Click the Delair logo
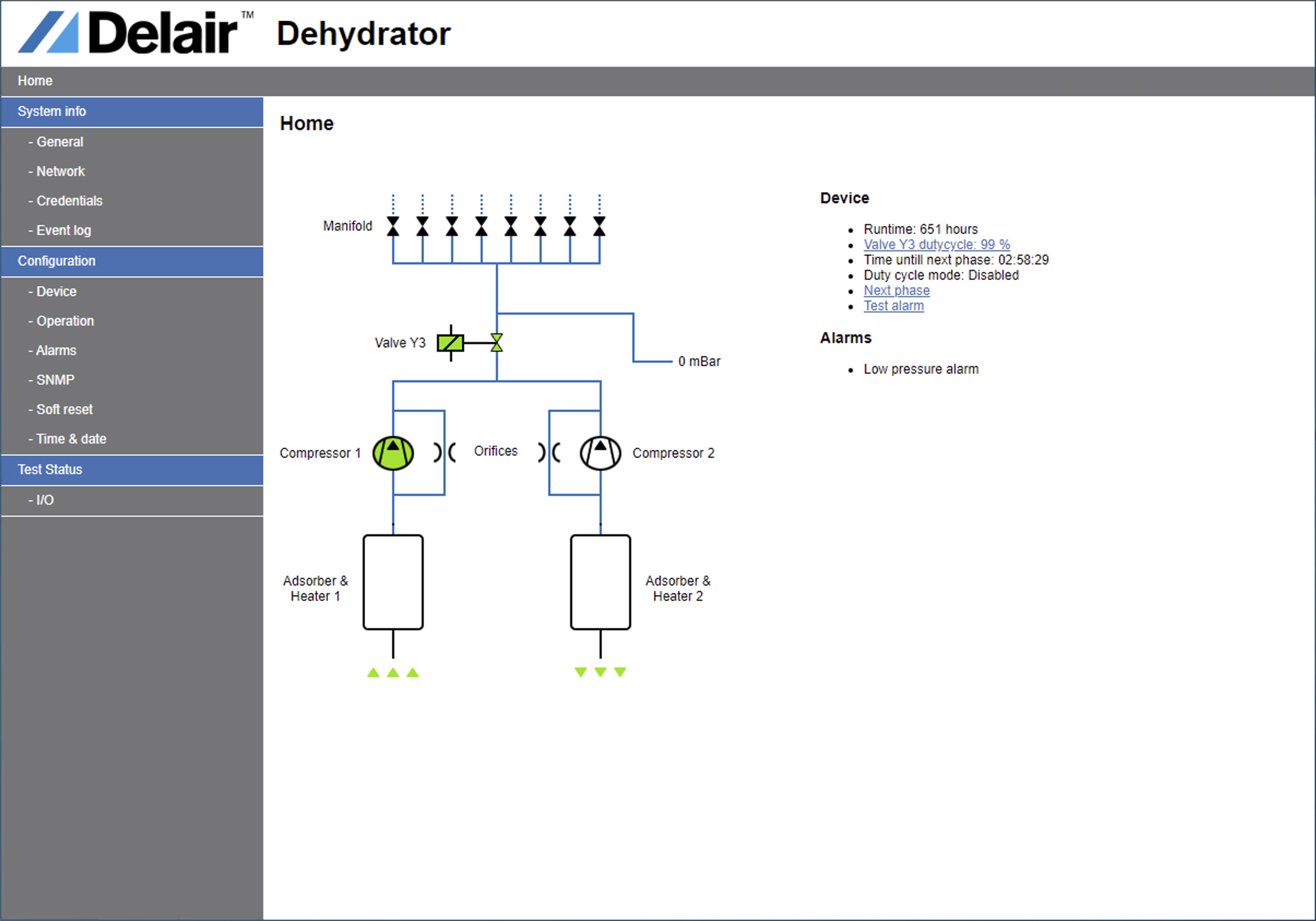 [135, 33]
